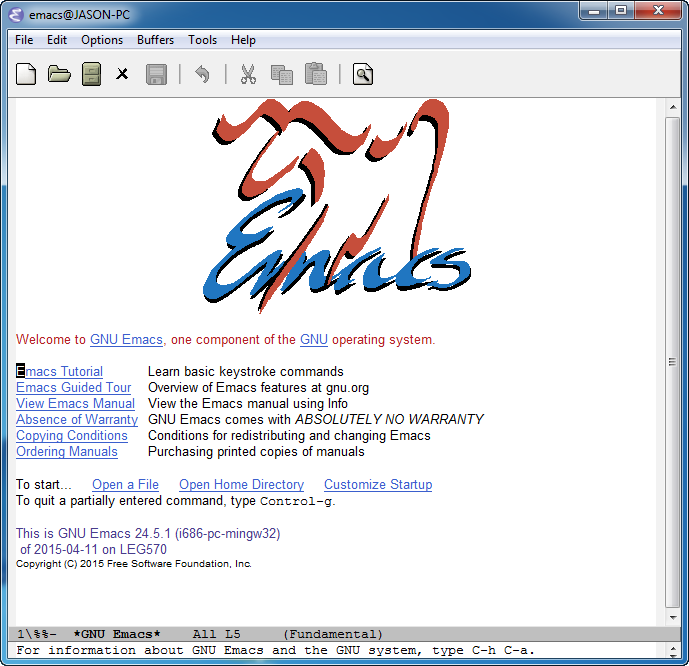Click the copyright Free Software Foundation line
Image resolution: width=689 pixels, height=666 pixels.
click(134, 564)
